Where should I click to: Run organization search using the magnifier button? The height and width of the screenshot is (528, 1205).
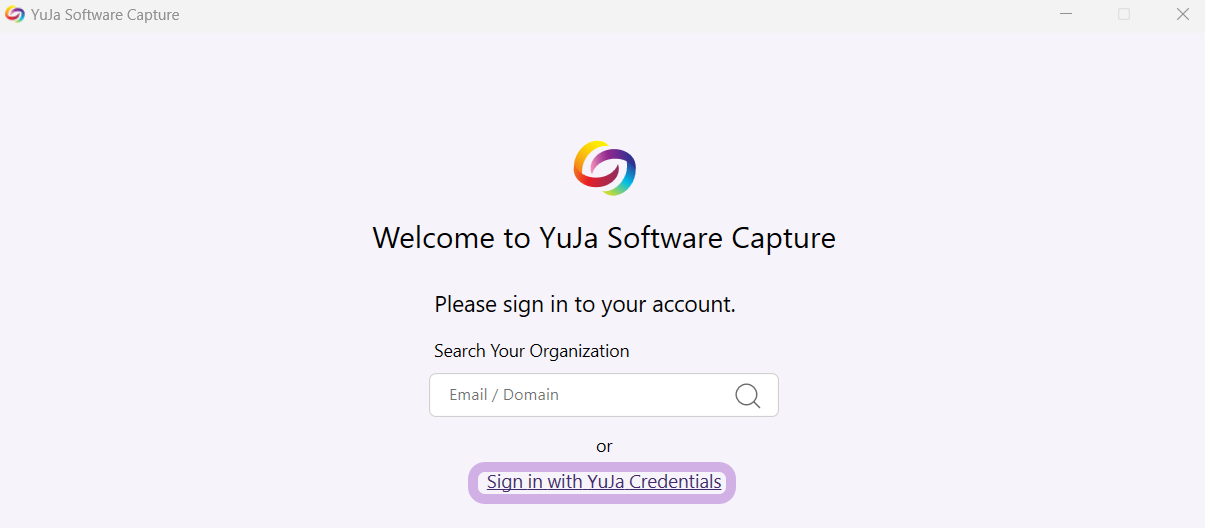click(x=747, y=395)
